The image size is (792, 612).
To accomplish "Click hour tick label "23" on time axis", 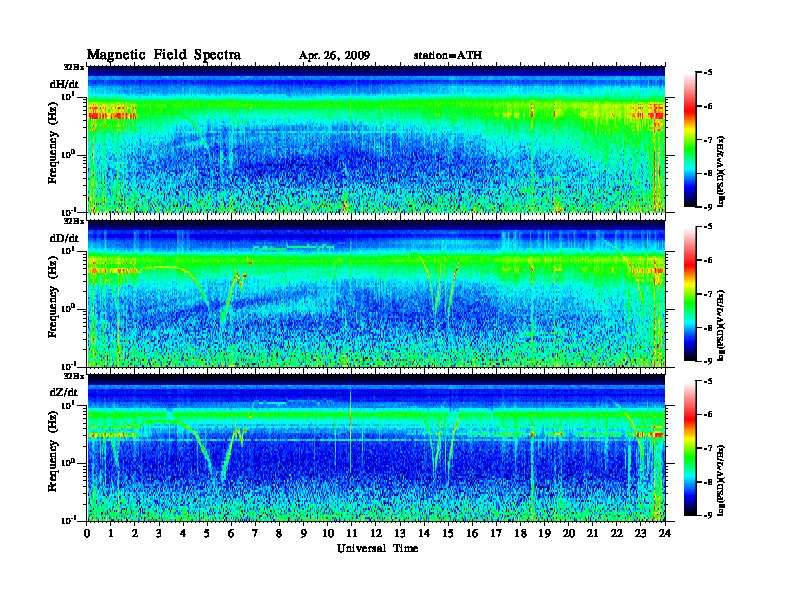I will pos(641,534).
